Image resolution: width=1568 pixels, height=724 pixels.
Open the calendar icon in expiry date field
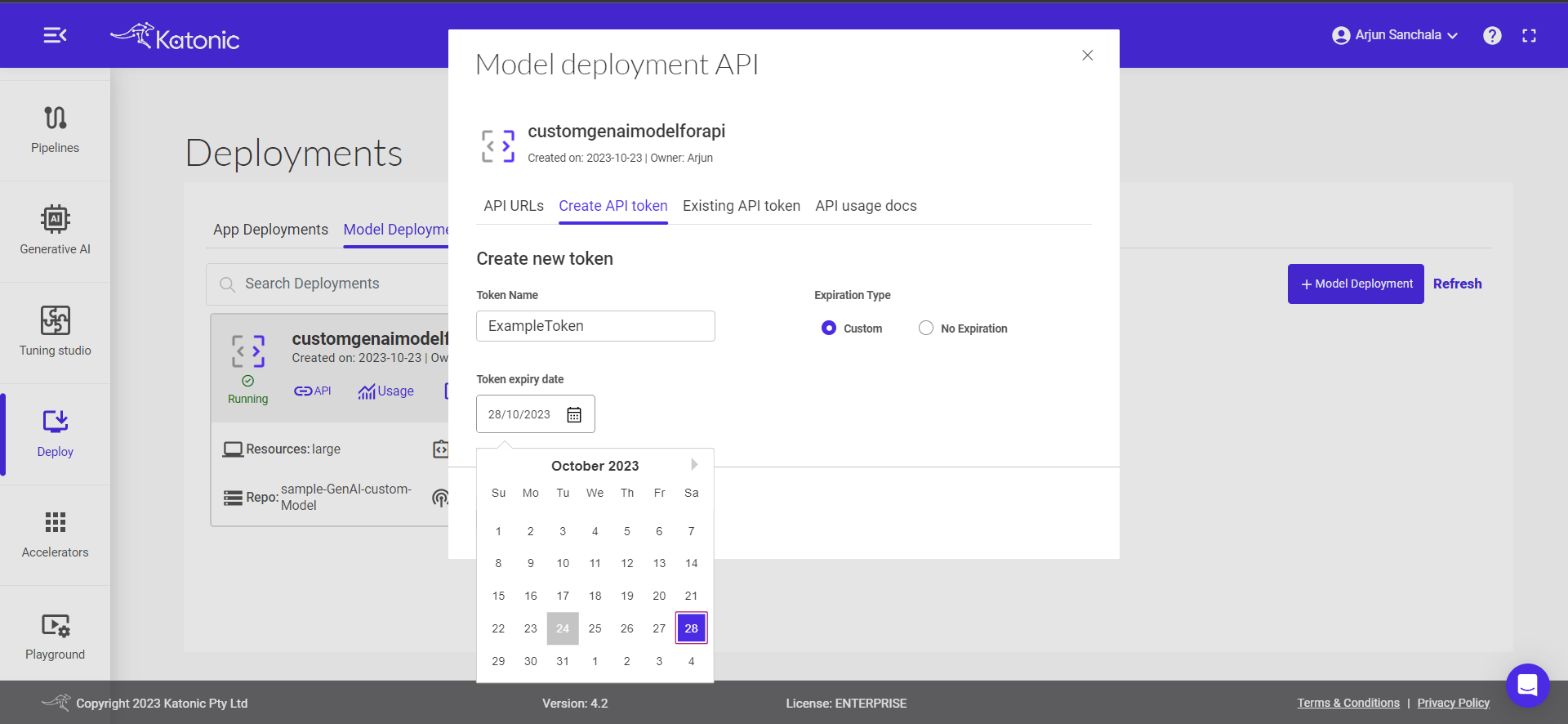click(x=574, y=414)
